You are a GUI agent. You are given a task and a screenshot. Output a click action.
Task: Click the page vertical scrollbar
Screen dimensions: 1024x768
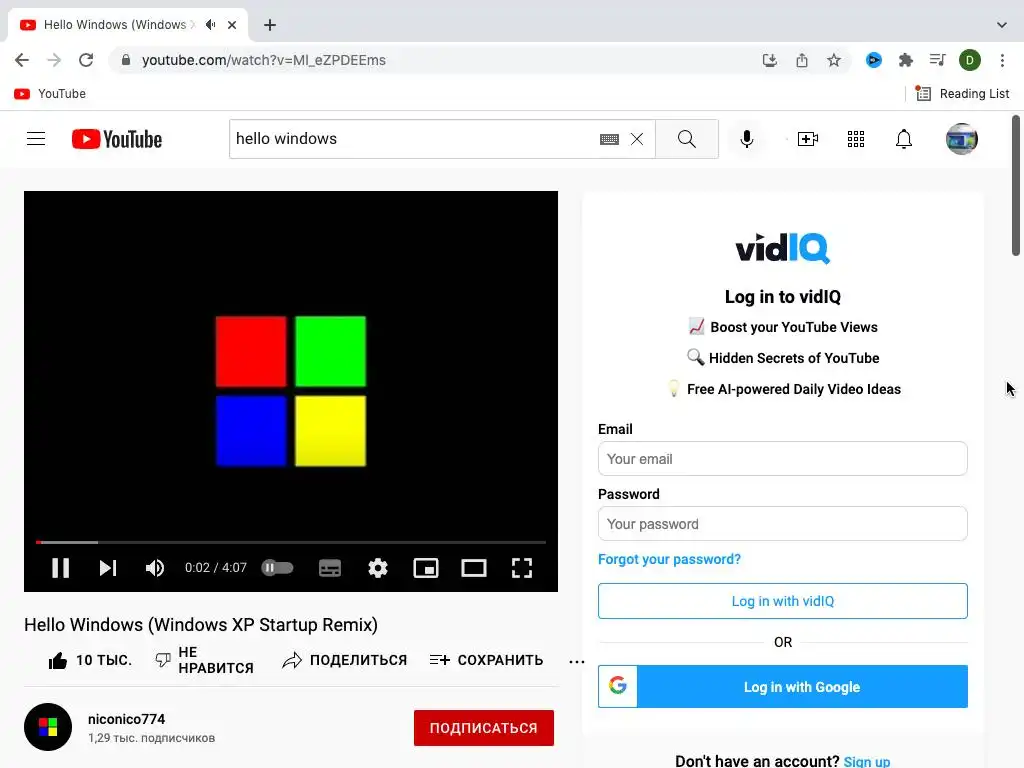pyautogui.click(x=1016, y=186)
